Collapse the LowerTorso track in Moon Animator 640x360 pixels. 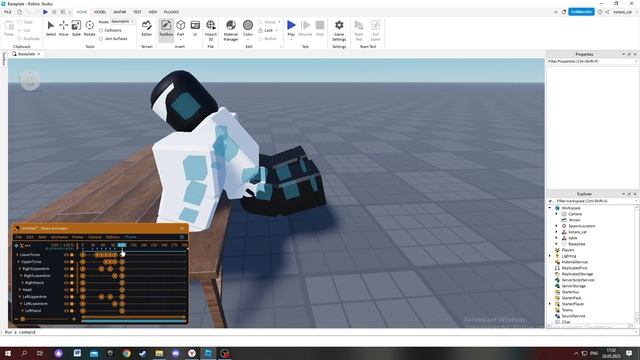coord(17,255)
